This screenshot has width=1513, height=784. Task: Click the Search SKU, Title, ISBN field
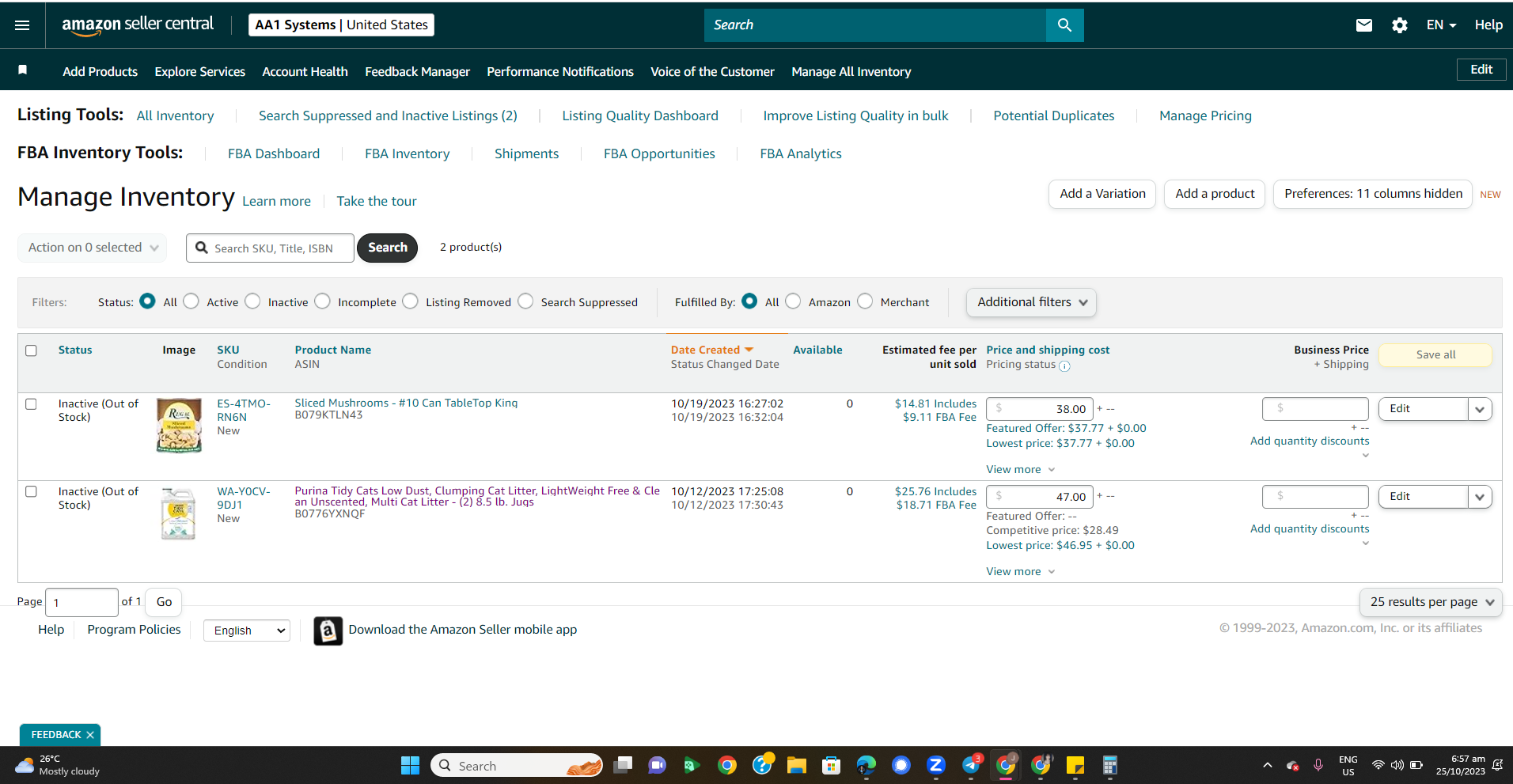pos(270,248)
